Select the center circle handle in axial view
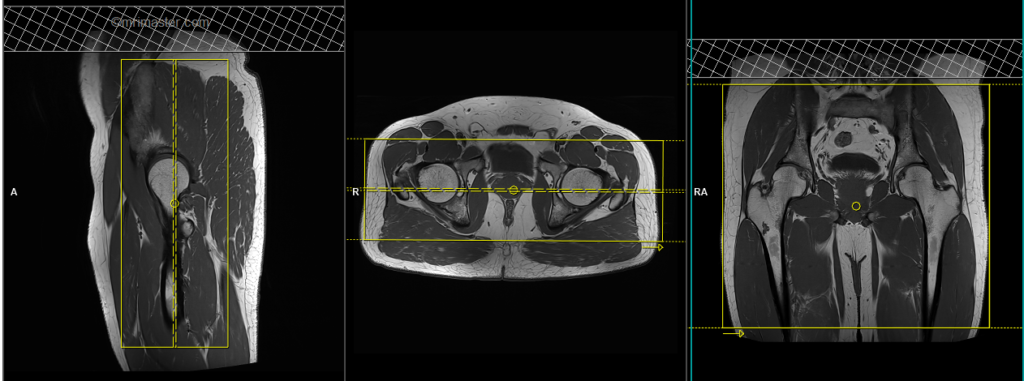 [x=513, y=190]
